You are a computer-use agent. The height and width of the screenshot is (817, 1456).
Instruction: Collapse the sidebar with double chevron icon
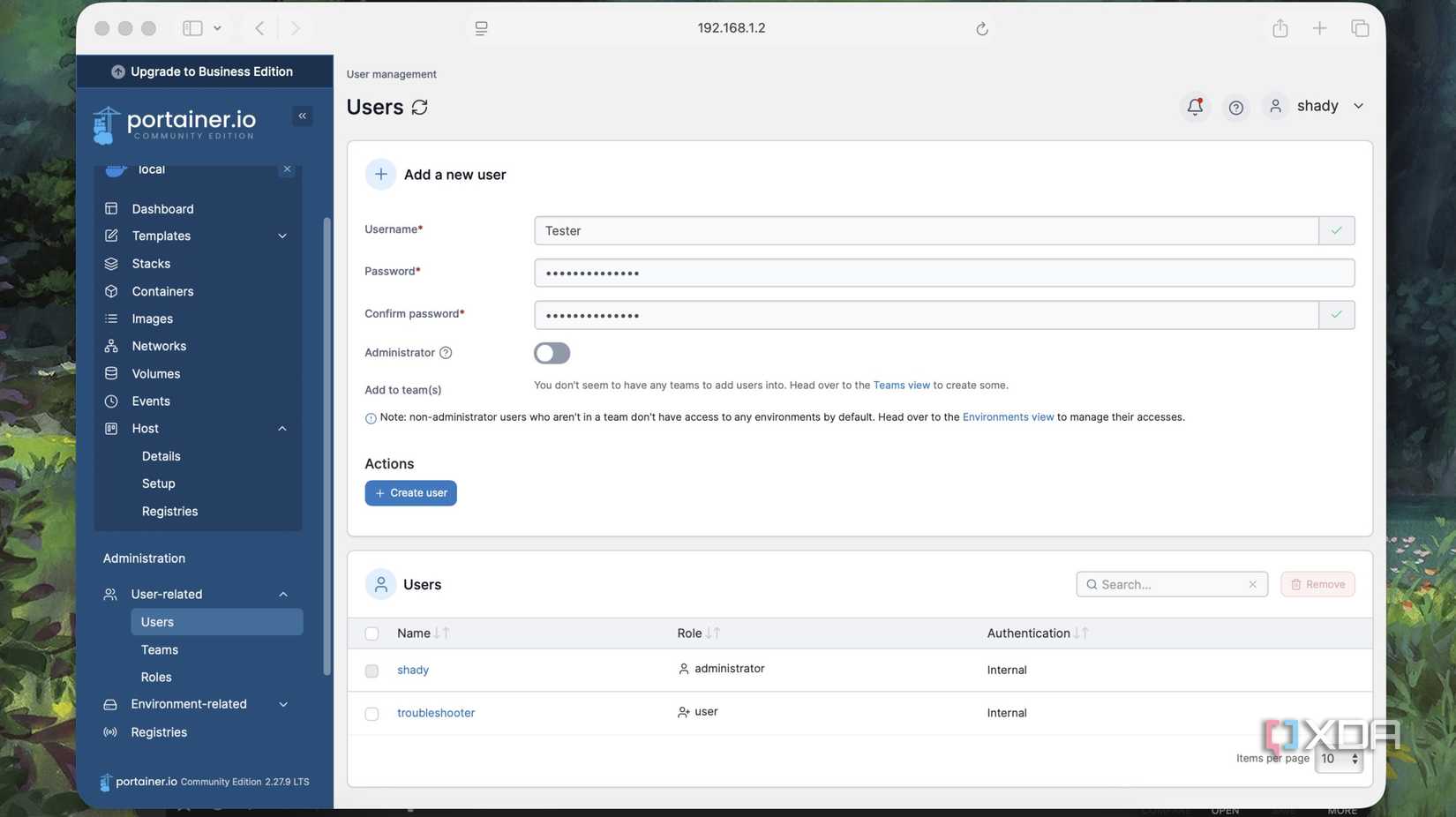[x=302, y=116]
